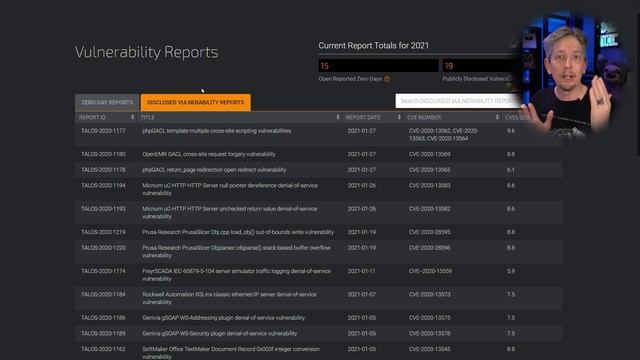Click the CVSS score 5.9 cell
The image size is (640, 360).
point(511,271)
